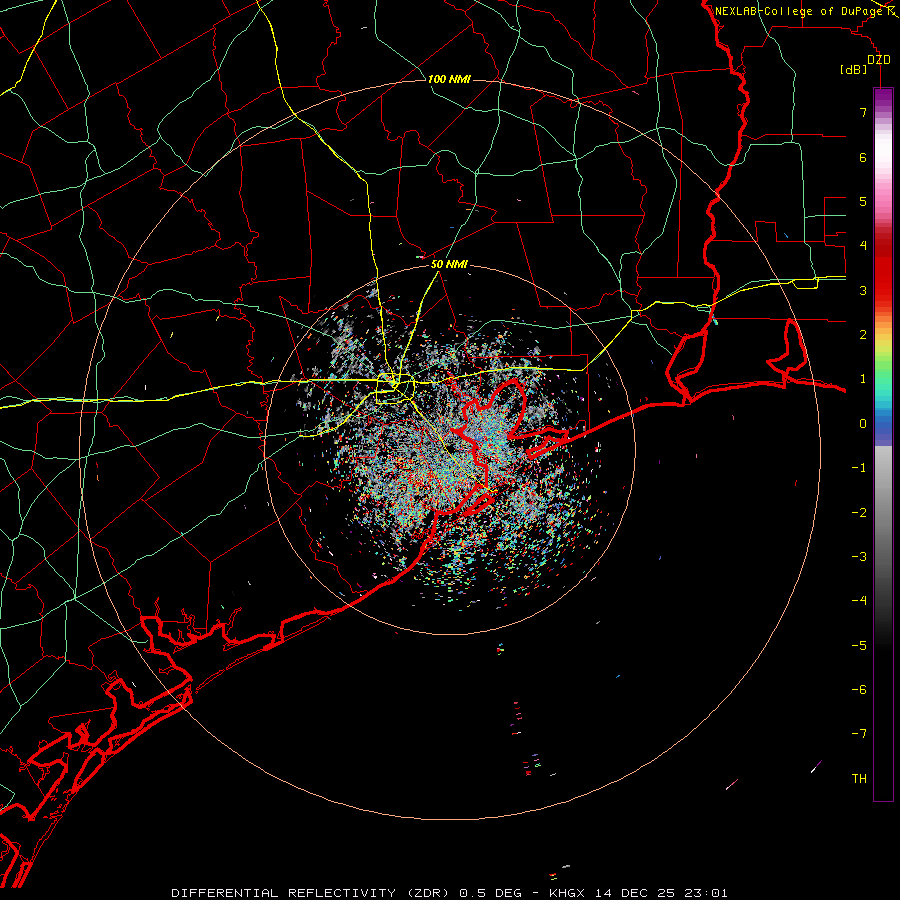The image size is (900, 900).
Task: Click the "DZD" legend title
Action: [879, 60]
